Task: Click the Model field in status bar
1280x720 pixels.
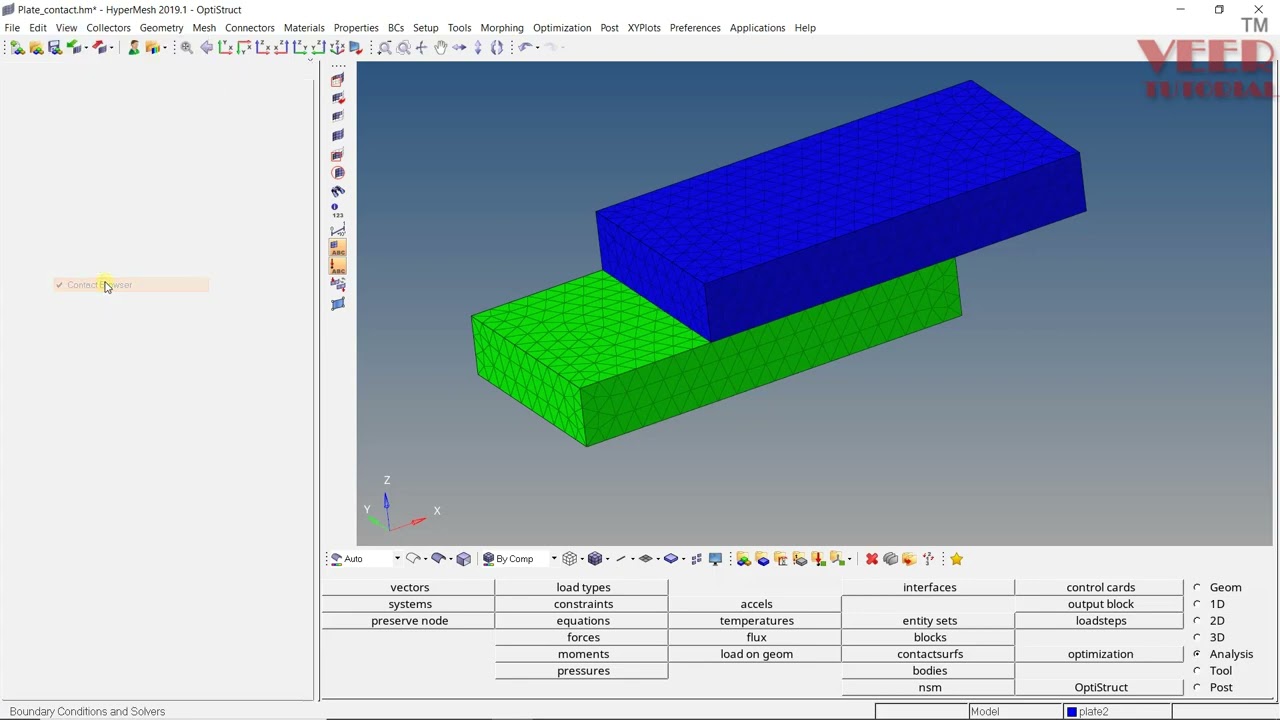Action: click(x=1014, y=712)
